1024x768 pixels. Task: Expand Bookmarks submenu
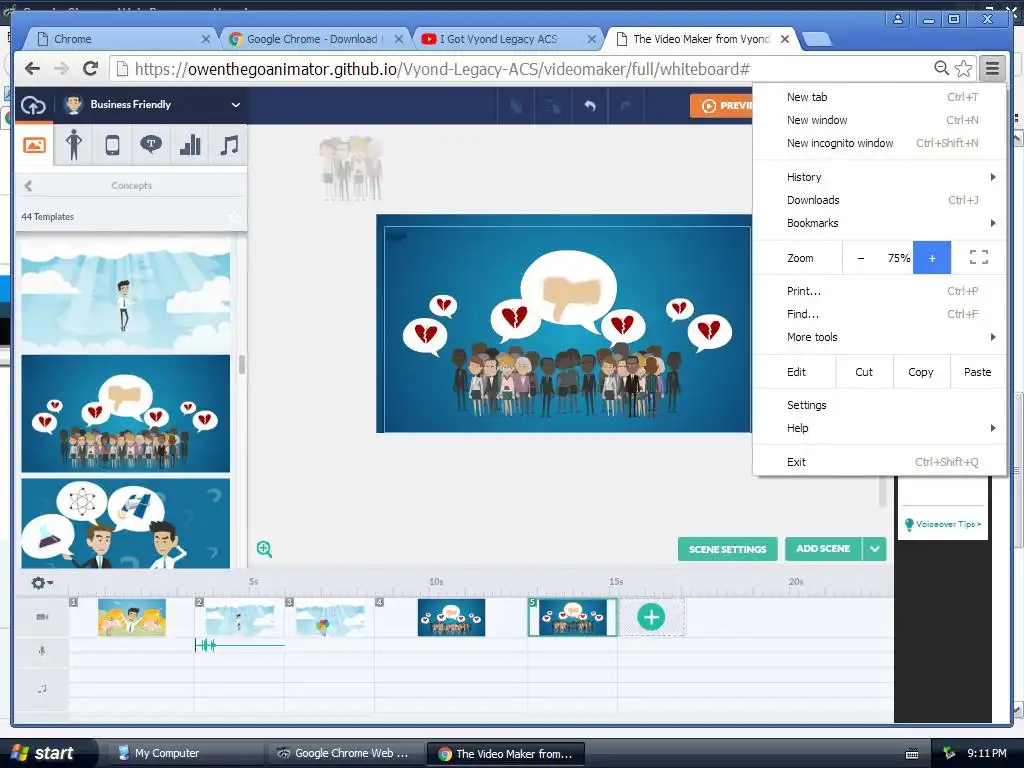[x=880, y=223]
